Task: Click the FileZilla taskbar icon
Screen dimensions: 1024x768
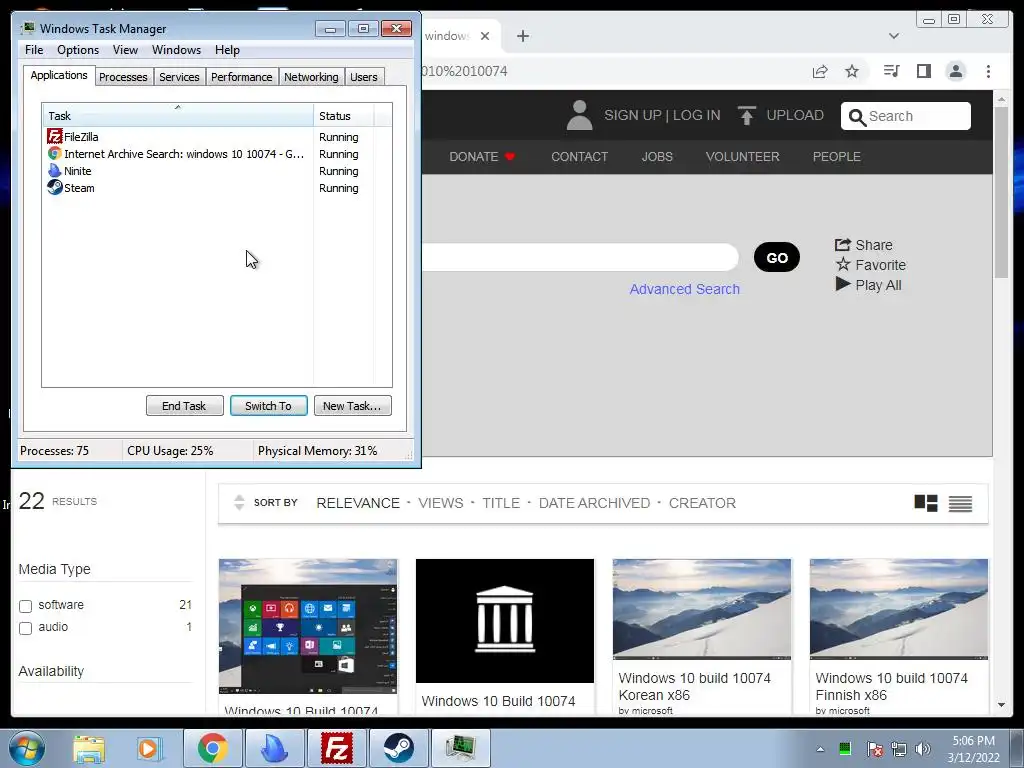Action: 337,748
